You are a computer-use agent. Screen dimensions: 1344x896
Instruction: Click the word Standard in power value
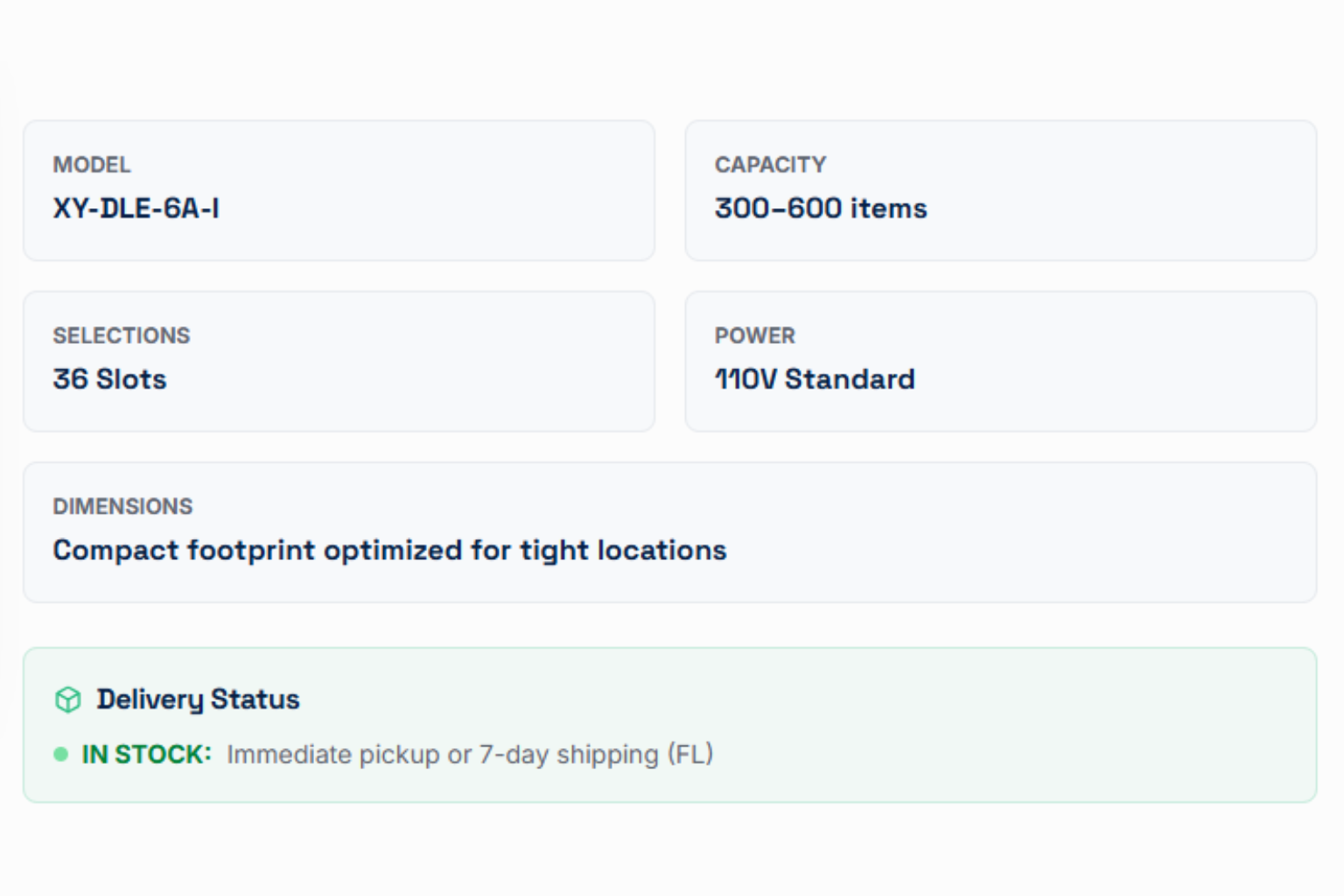(850, 379)
